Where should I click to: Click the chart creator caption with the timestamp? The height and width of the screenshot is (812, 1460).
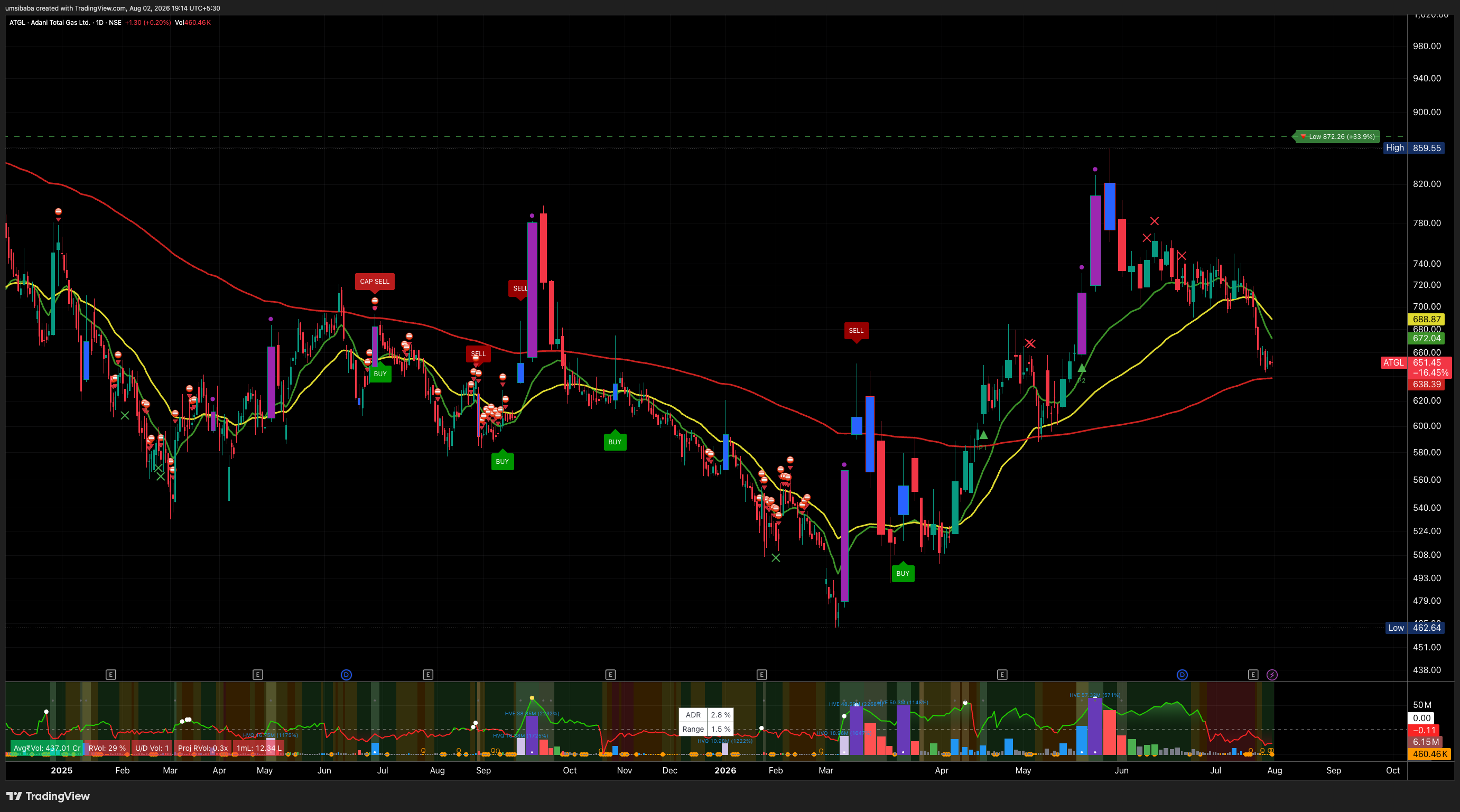(113, 8)
